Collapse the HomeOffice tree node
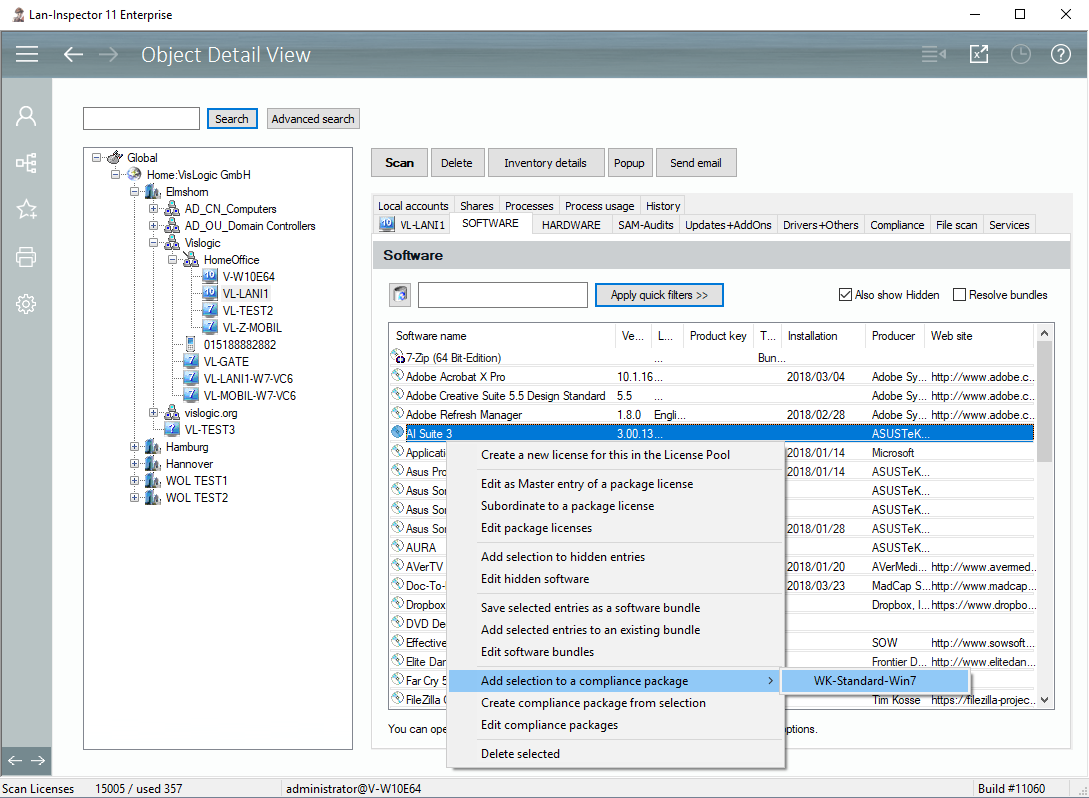 (173, 260)
